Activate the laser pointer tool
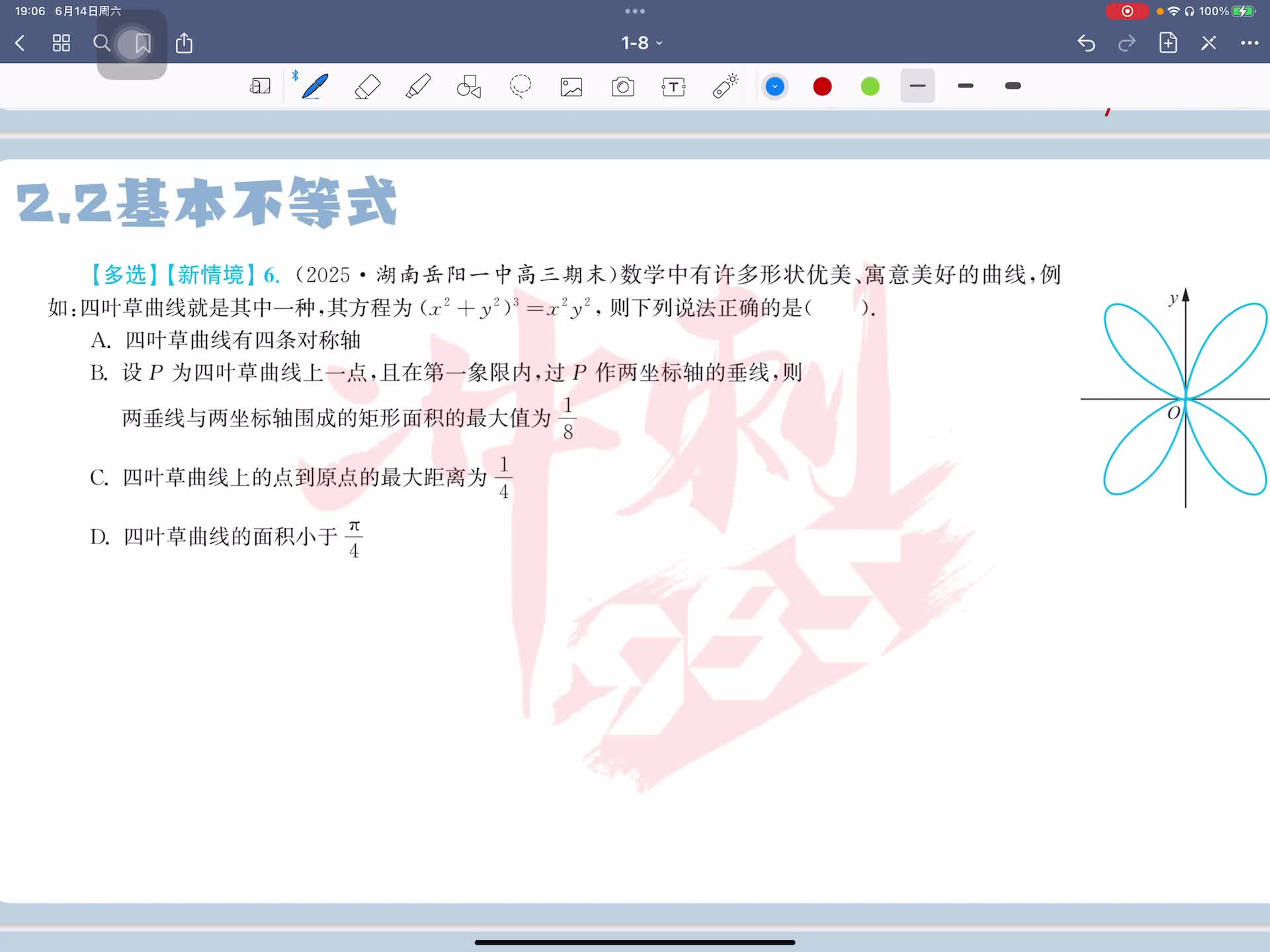Viewport: 1270px width, 952px height. tap(725, 87)
